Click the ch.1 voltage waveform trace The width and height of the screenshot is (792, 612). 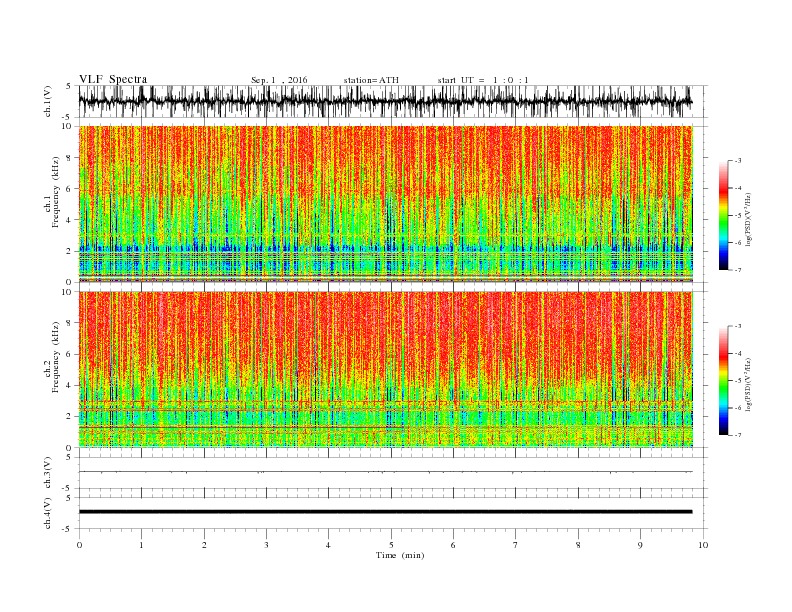point(385,101)
